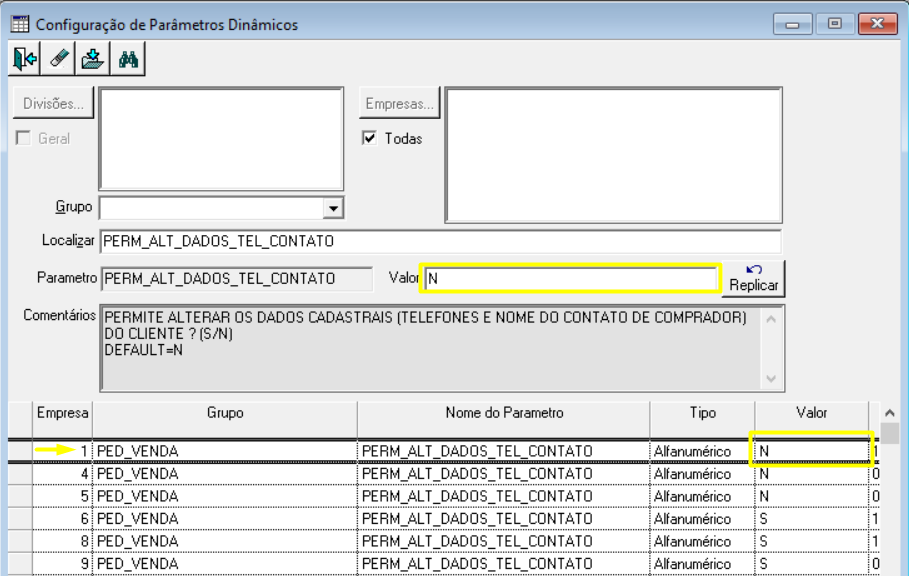Click PED_VENDA cell in Empresa 4 row
The height and width of the screenshot is (576, 909).
[225, 473]
